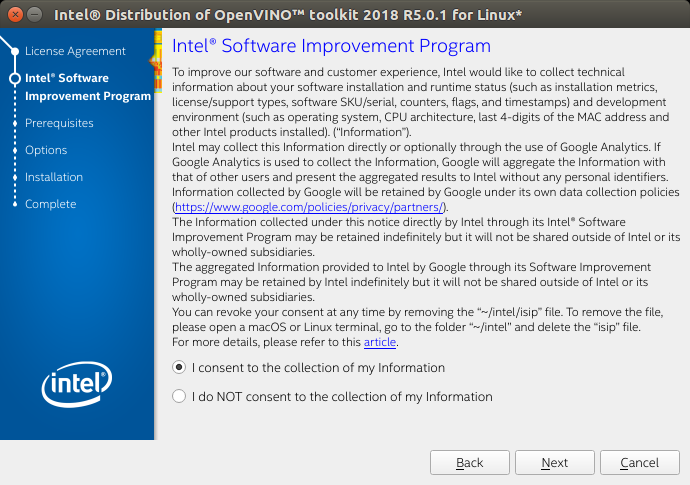Click the text 'wholly-owned subsidiaries.' under Google paragraph

tap(243, 297)
